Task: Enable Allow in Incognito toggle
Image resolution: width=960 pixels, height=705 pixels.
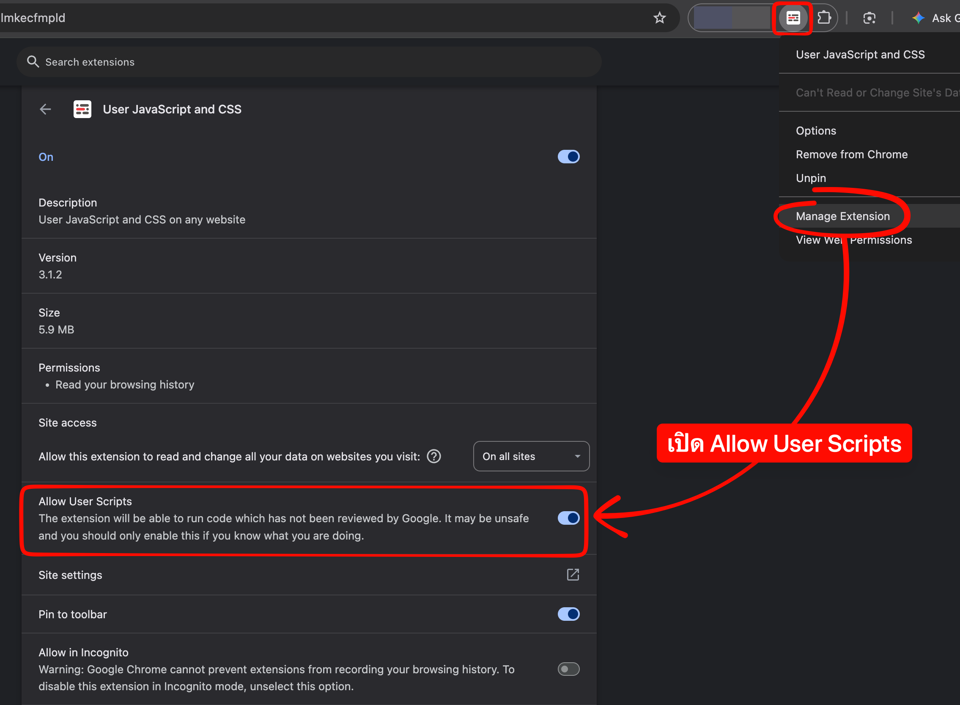Action: (x=568, y=669)
